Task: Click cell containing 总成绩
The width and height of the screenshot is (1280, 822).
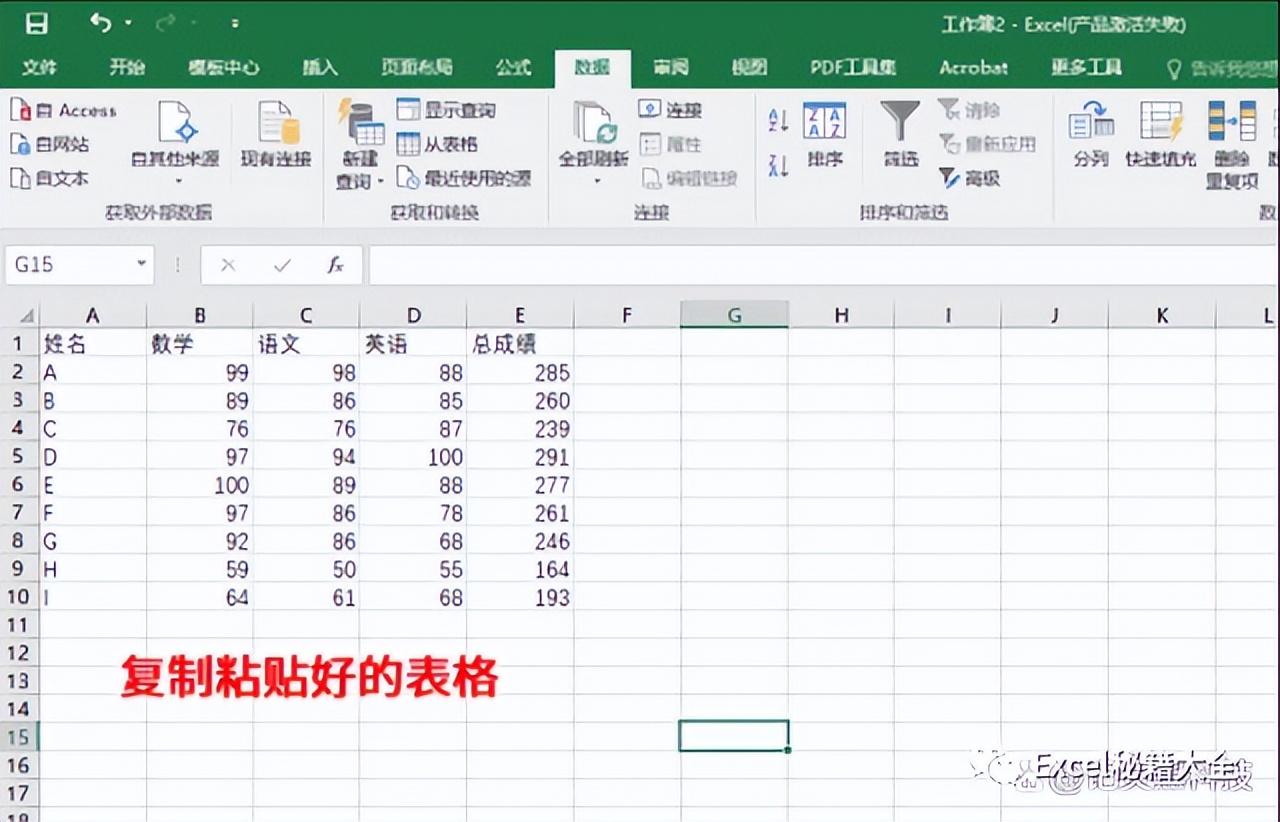Action: tap(520, 344)
